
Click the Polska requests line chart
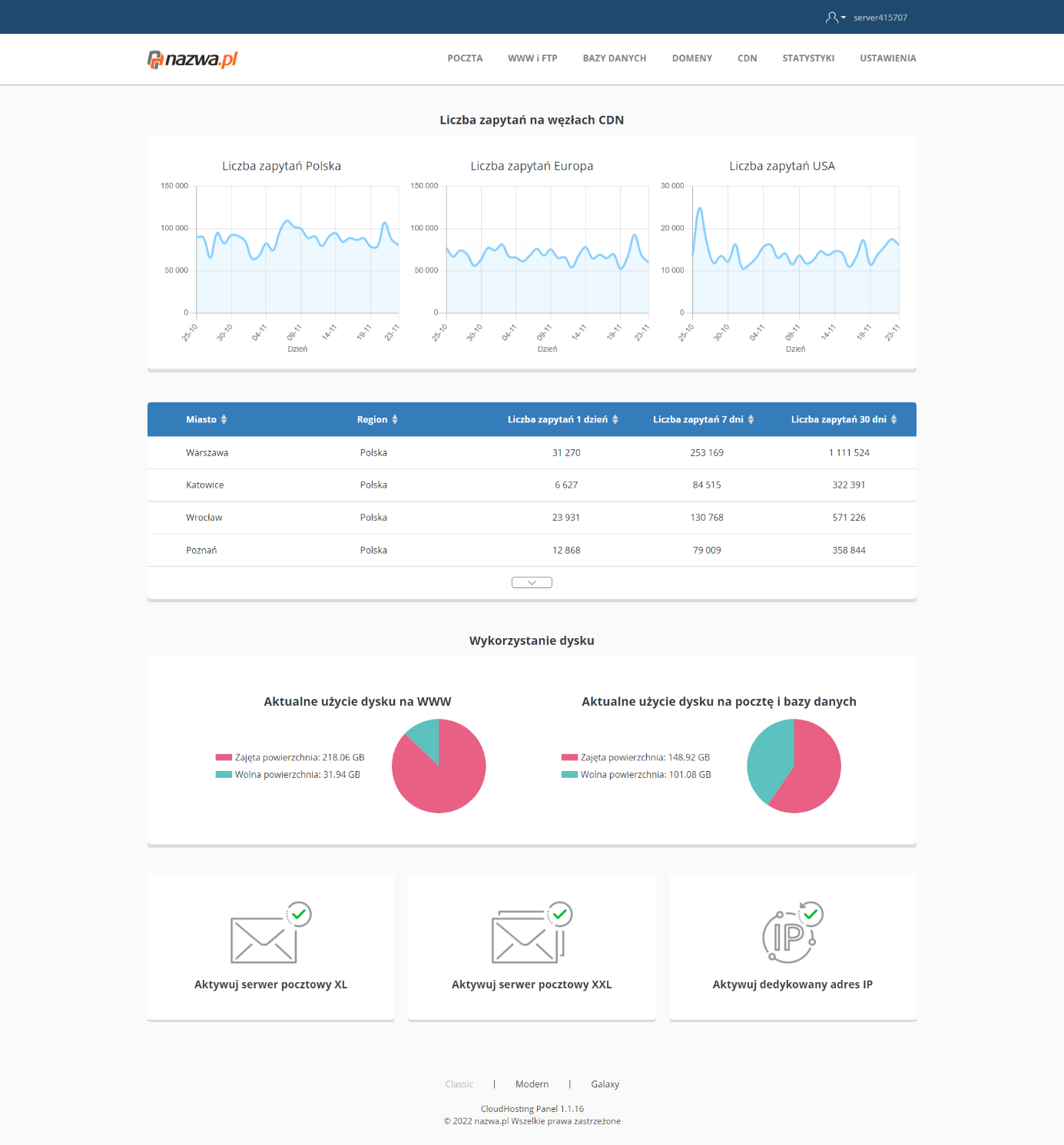(297, 250)
